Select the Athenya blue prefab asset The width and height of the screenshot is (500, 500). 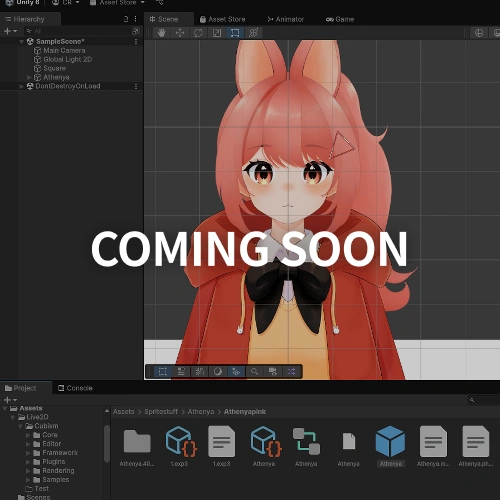click(390, 447)
